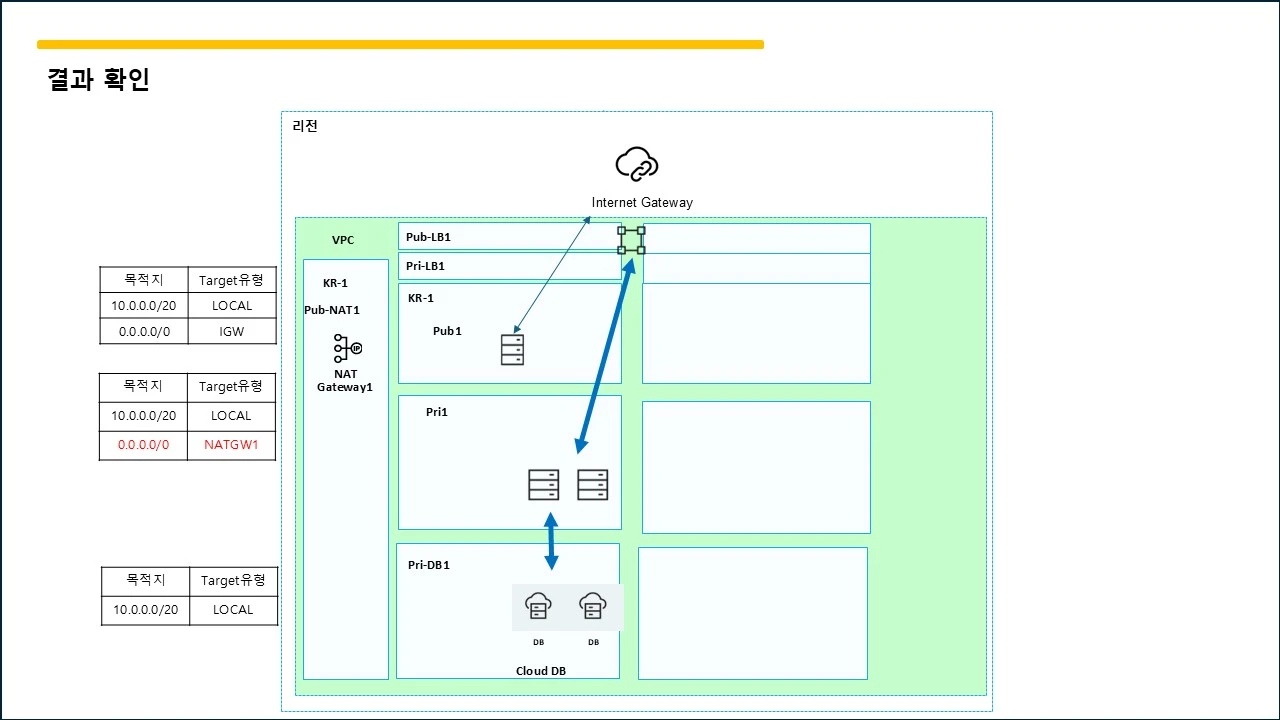This screenshot has width=1280, height=720.
Task: Click the 목적지 header in third table
Action: [x=146, y=580]
